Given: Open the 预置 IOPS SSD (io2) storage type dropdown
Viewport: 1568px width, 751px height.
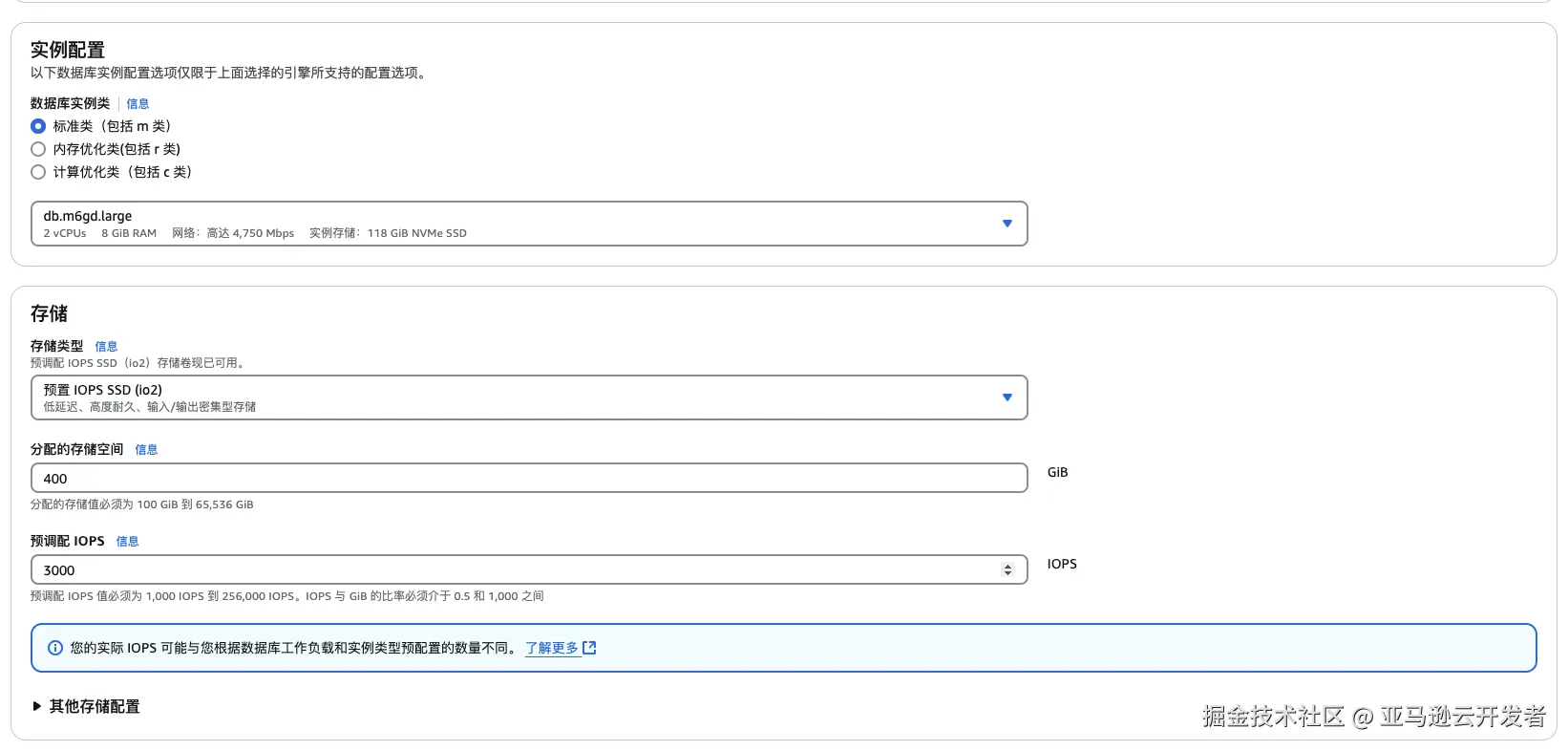Looking at the screenshot, I should click(516, 397).
